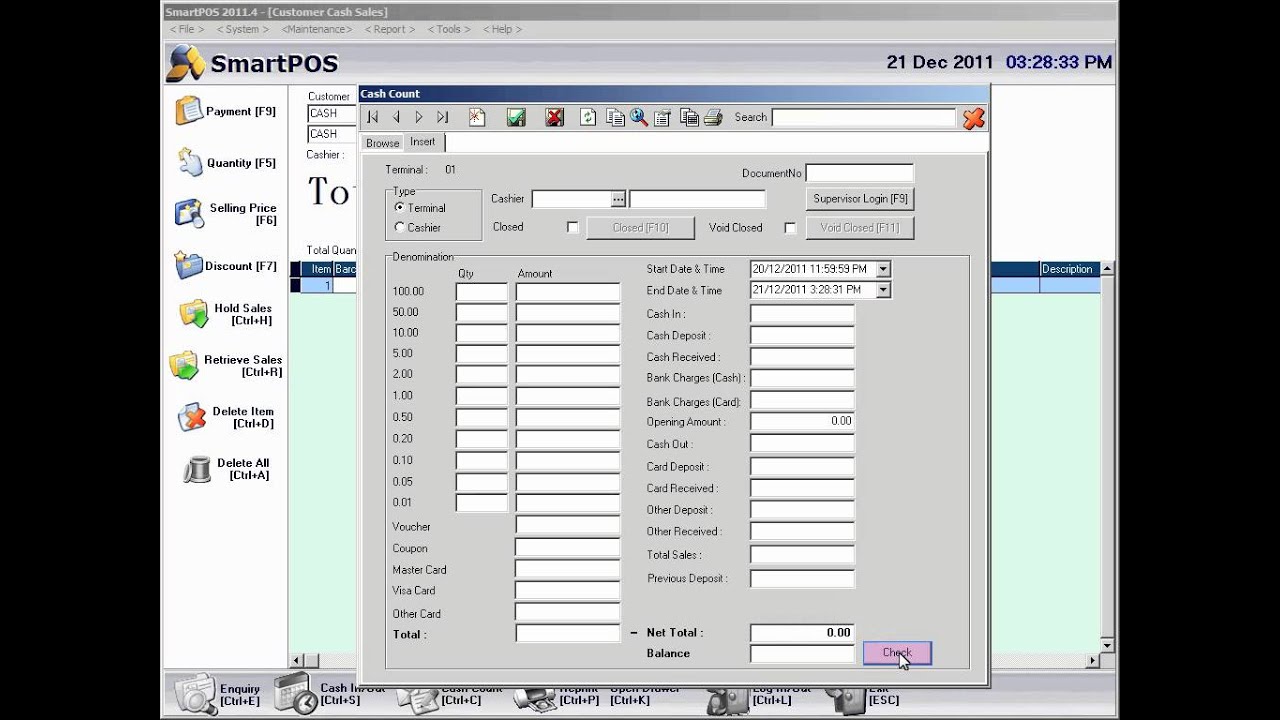Viewport: 1280px width, 720px height.
Task: Select the Terminal radio button
Action: click(x=400, y=207)
